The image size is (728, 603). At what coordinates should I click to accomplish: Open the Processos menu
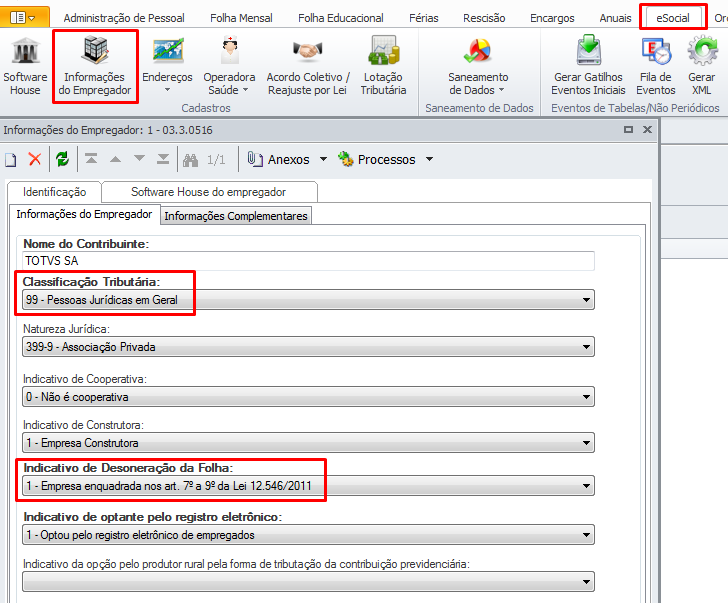385,159
